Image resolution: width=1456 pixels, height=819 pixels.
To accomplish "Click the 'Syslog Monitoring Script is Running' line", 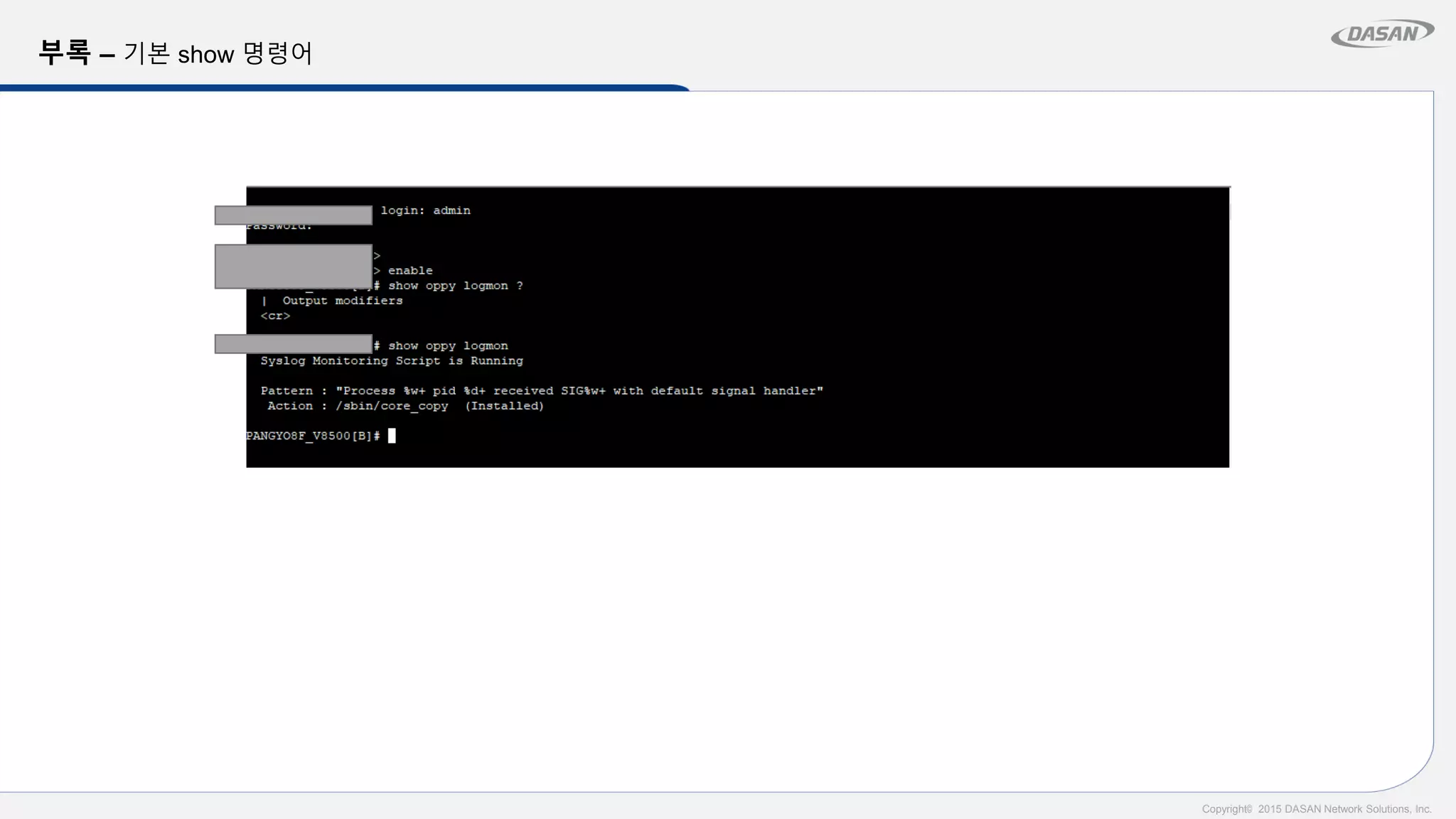I will 391,361.
